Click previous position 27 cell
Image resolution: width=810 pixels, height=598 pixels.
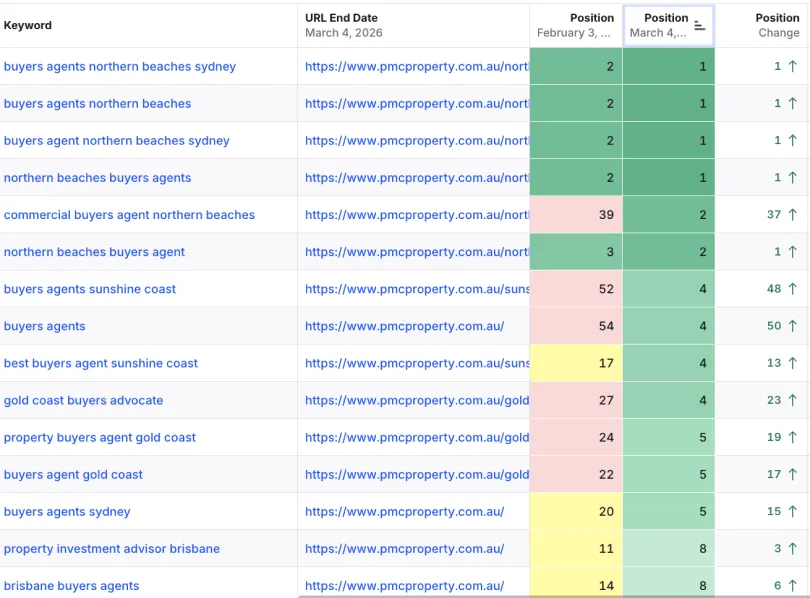click(x=576, y=401)
